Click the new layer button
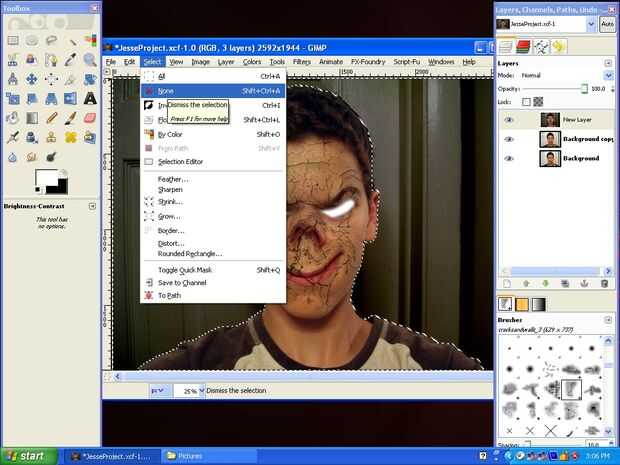620x465 pixels. 507,284
